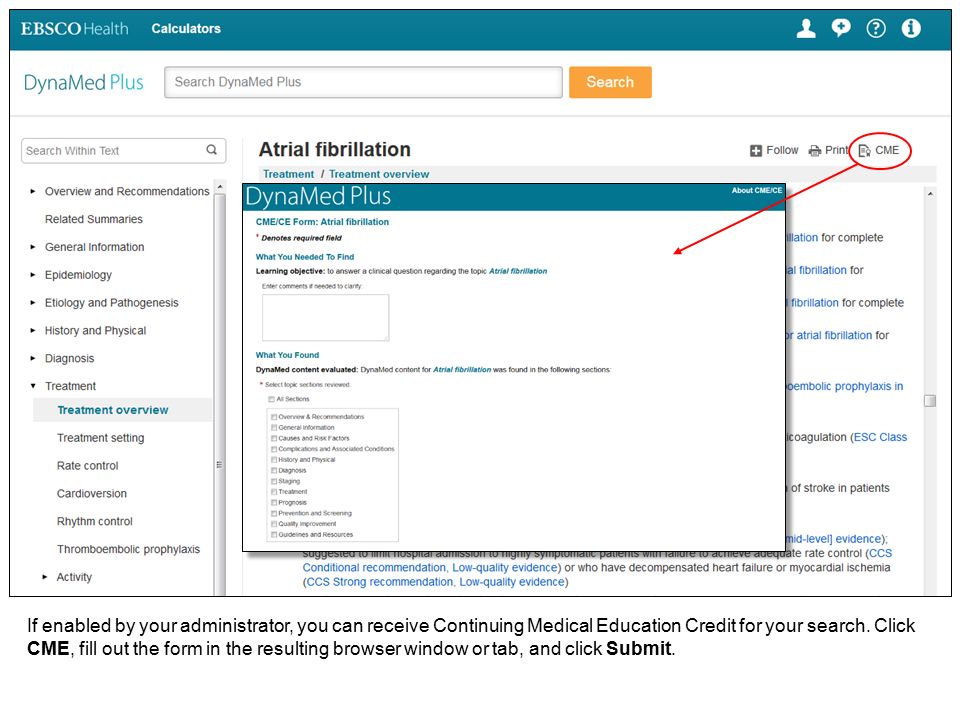
Task: Check Overview & Recommendations checkbox
Action: point(274,417)
